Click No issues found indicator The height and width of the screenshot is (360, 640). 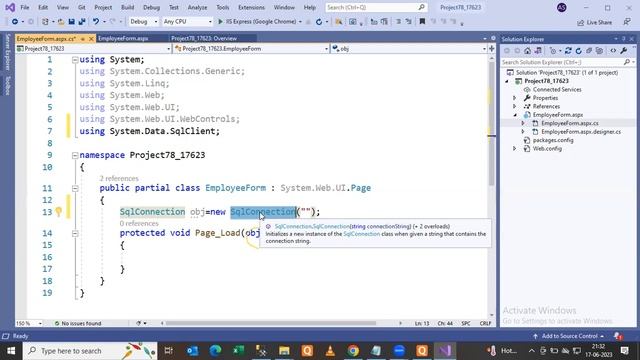(78, 323)
